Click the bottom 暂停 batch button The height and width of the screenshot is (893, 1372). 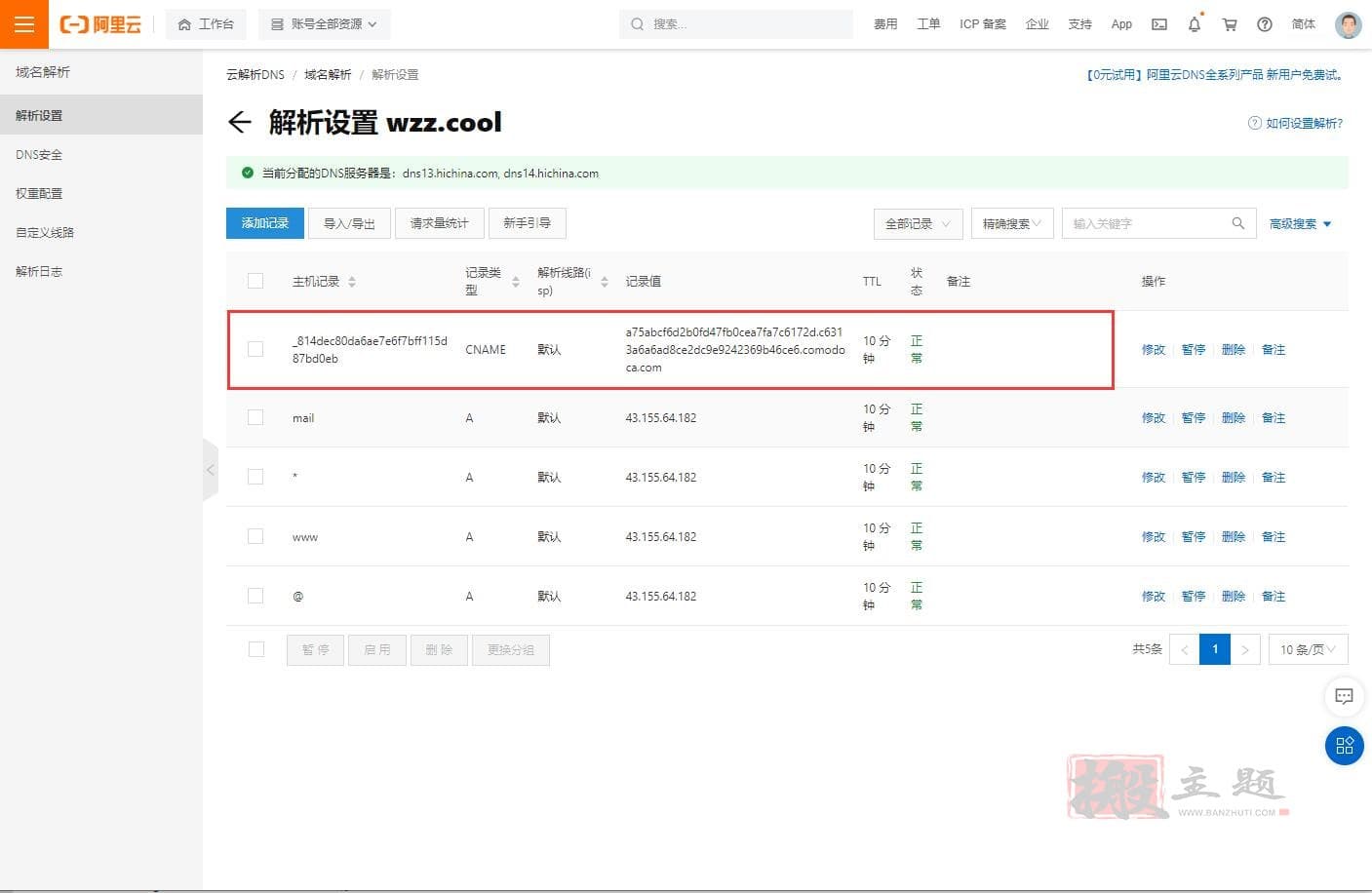tap(315, 650)
